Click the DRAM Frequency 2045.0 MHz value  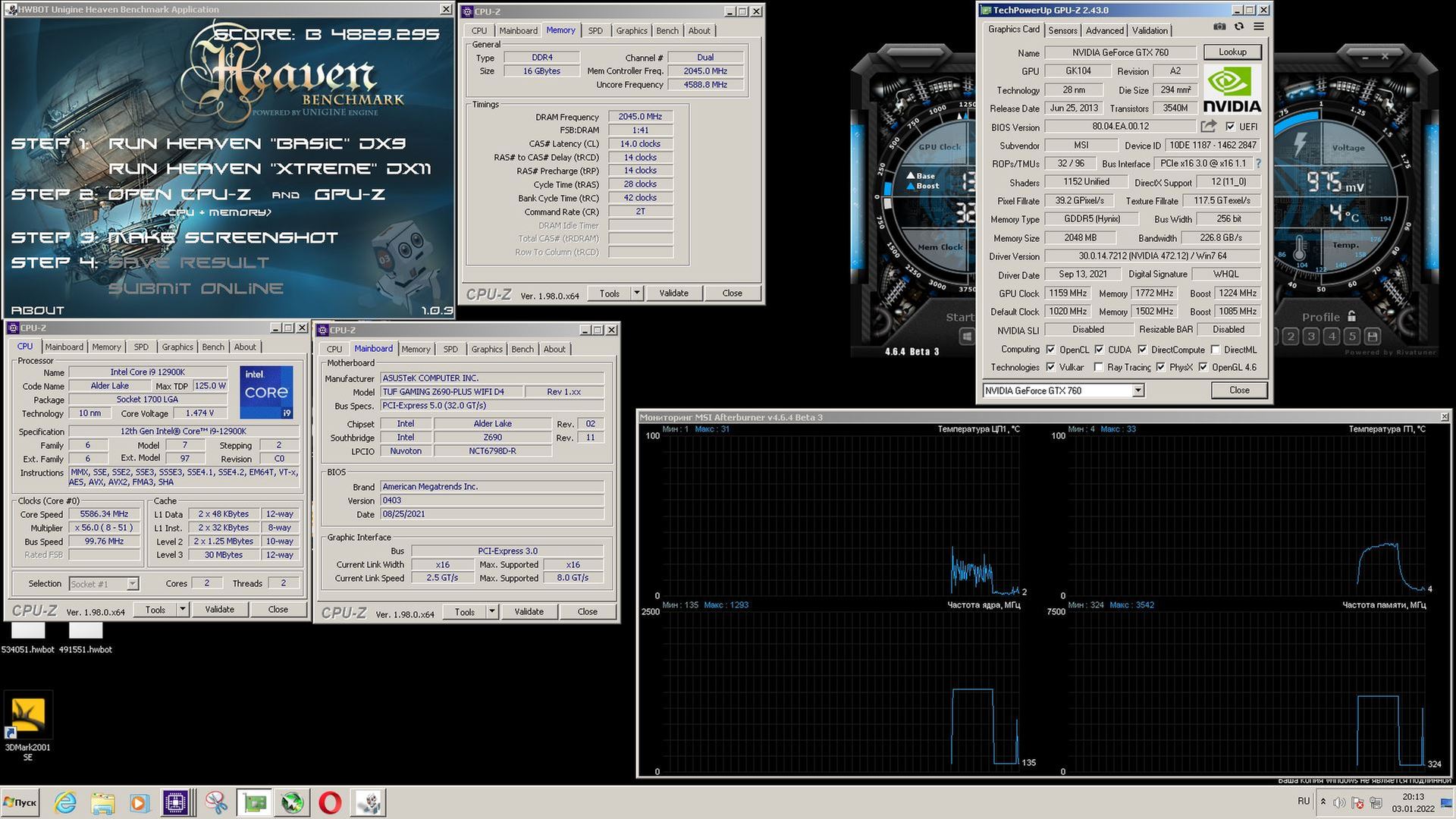[640, 117]
